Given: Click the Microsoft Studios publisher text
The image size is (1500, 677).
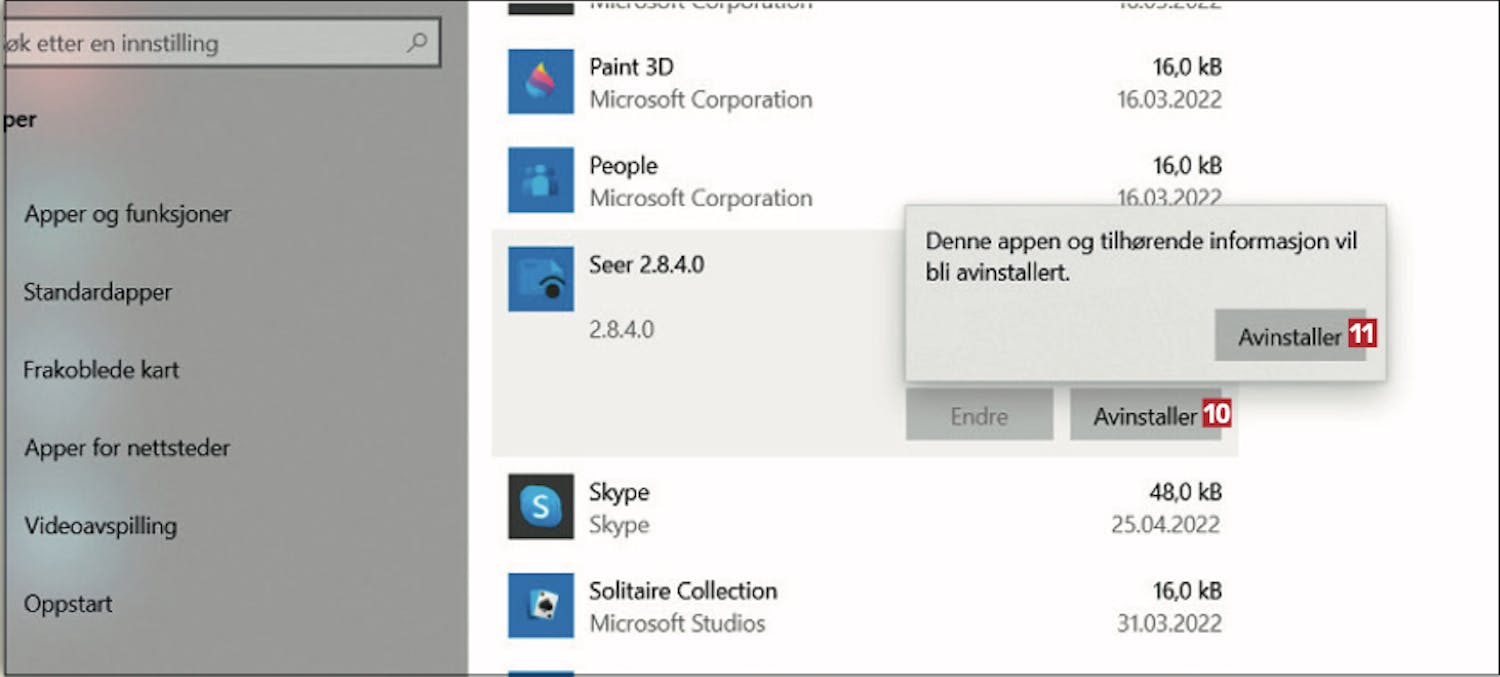Looking at the screenshot, I should pos(677,624).
